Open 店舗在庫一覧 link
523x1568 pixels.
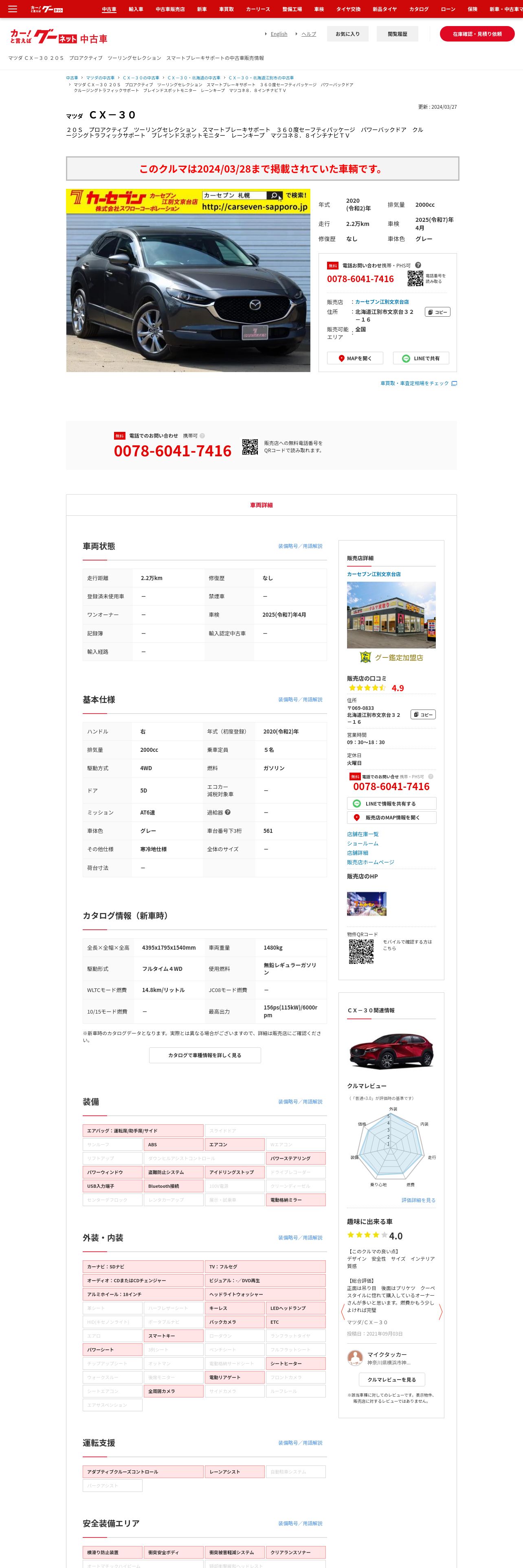pos(362,834)
